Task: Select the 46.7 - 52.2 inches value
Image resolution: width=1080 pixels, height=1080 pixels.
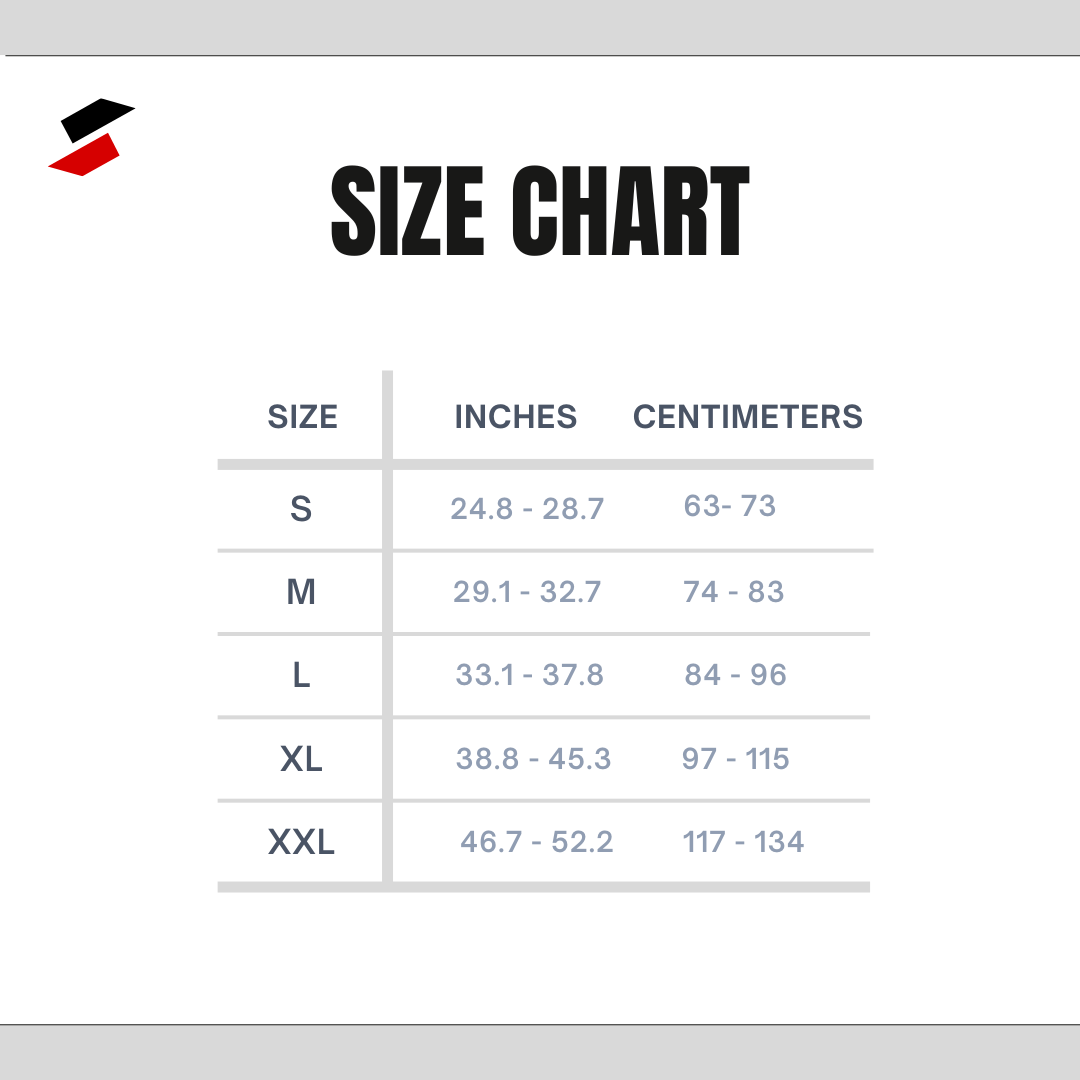Action: (x=537, y=842)
